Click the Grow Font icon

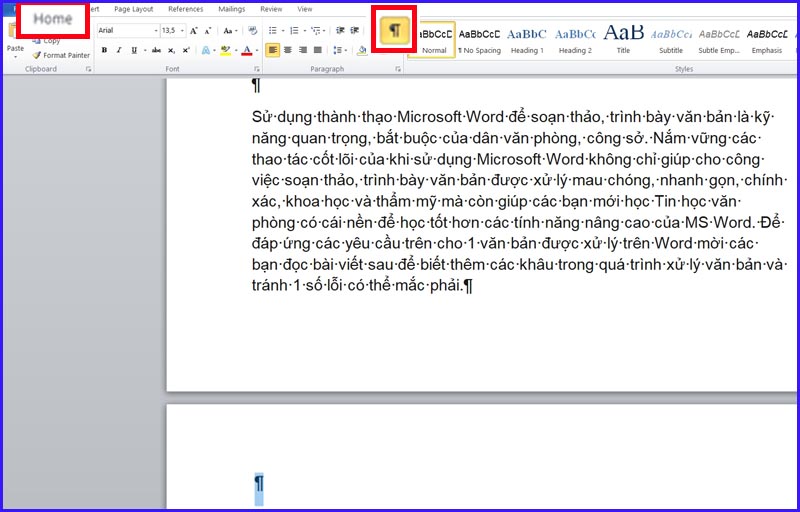pyautogui.click(x=194, y=31)
